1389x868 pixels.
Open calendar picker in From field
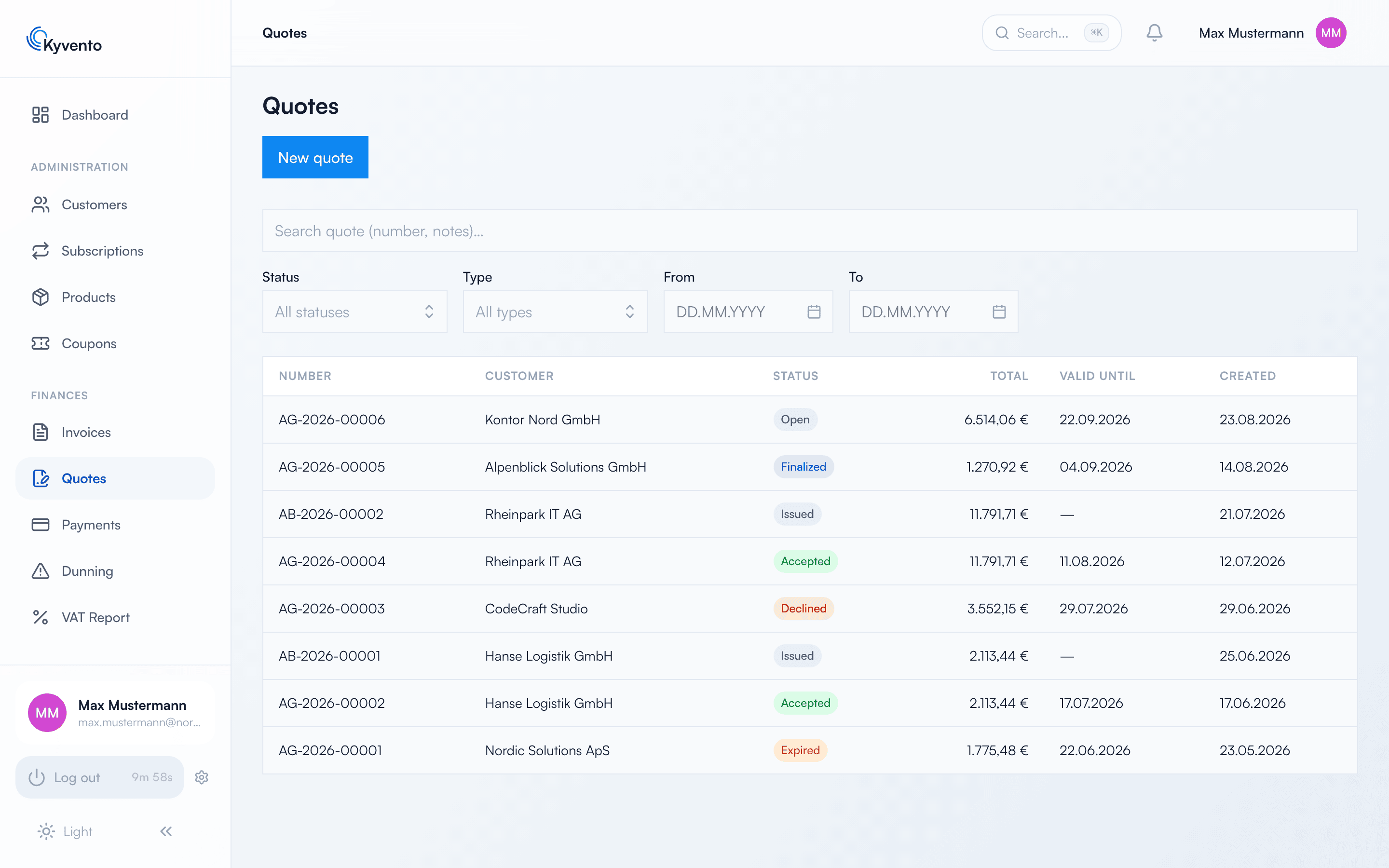(814, 312)
